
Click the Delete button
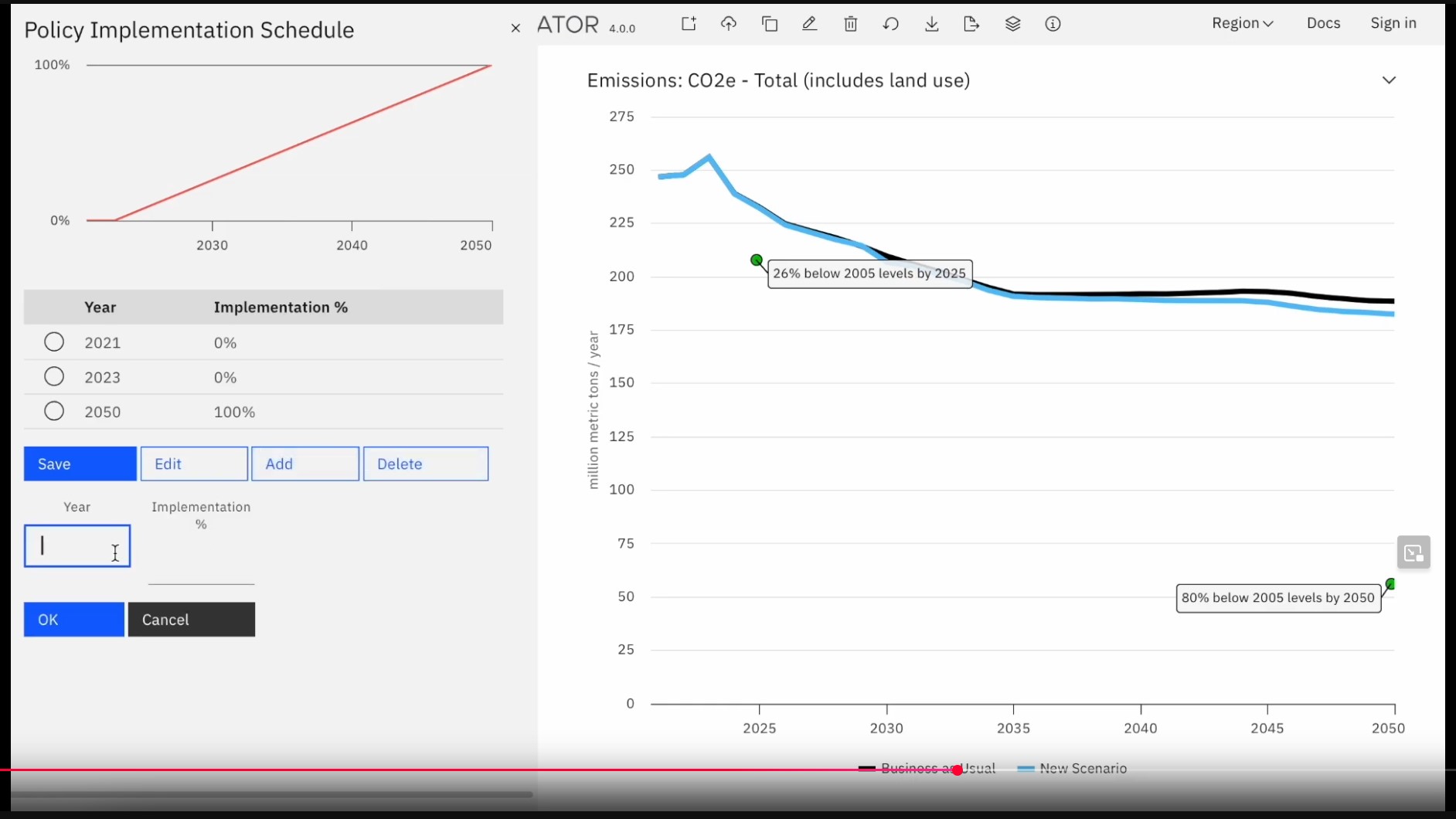426,464
